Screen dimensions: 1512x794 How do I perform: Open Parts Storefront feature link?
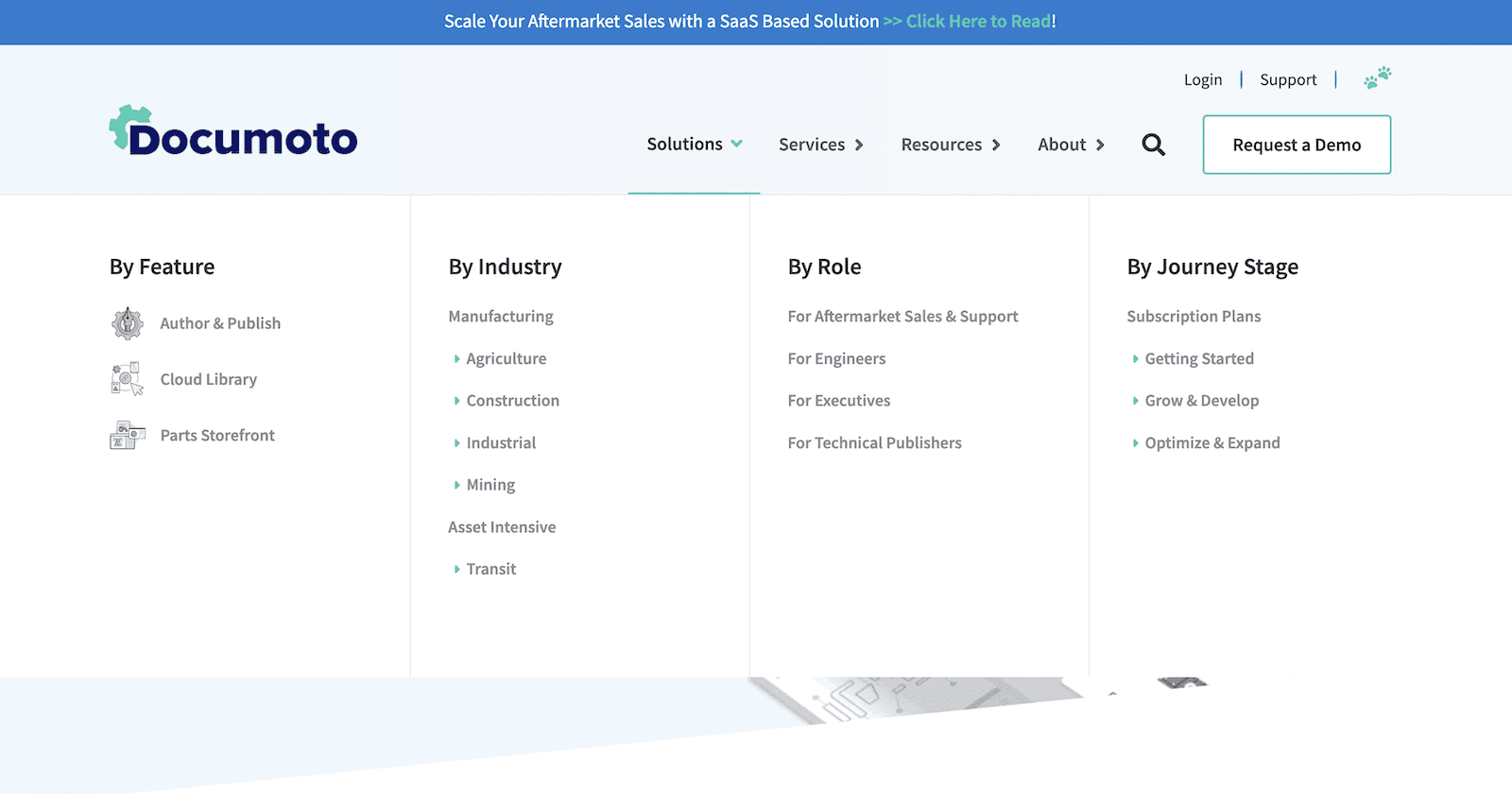[217, 435]
